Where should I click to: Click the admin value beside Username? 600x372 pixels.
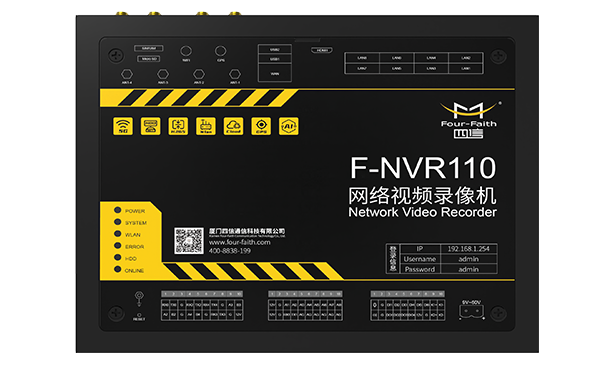[468, 259]
